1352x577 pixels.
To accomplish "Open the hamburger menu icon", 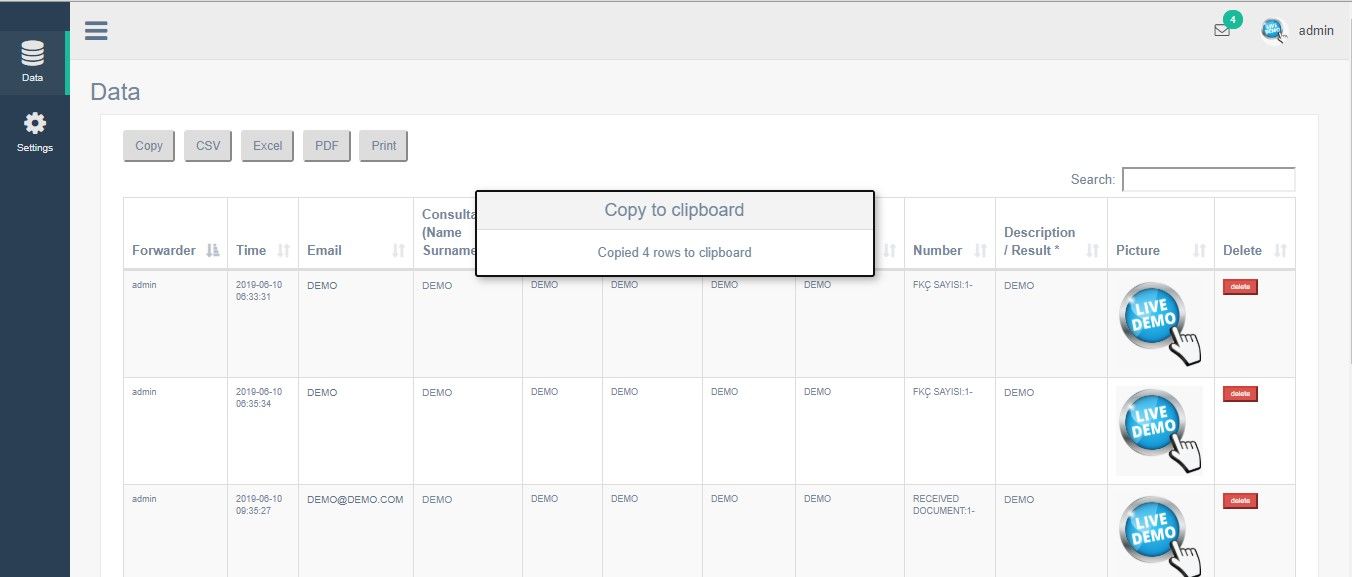I will pyautogui.click(x=96, y=30).
